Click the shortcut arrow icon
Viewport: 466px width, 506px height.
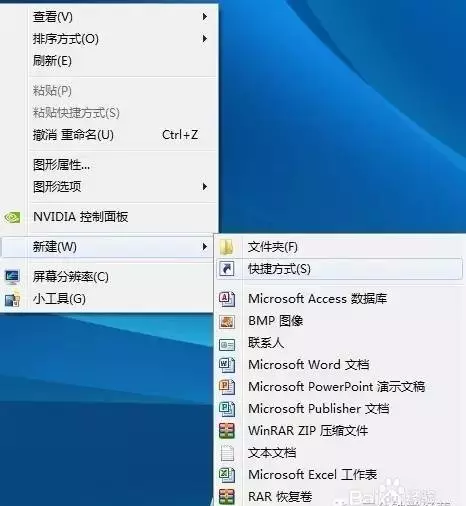pos(227,269)
